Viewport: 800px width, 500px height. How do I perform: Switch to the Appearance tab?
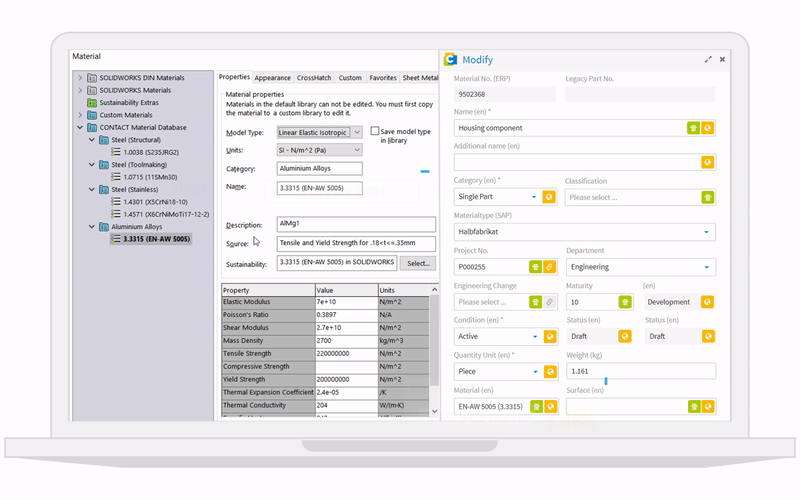pos(272,78)
